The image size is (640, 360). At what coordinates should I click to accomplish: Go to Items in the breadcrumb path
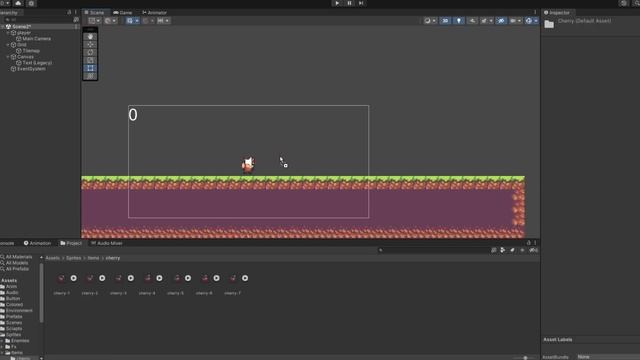click(93, 258)
